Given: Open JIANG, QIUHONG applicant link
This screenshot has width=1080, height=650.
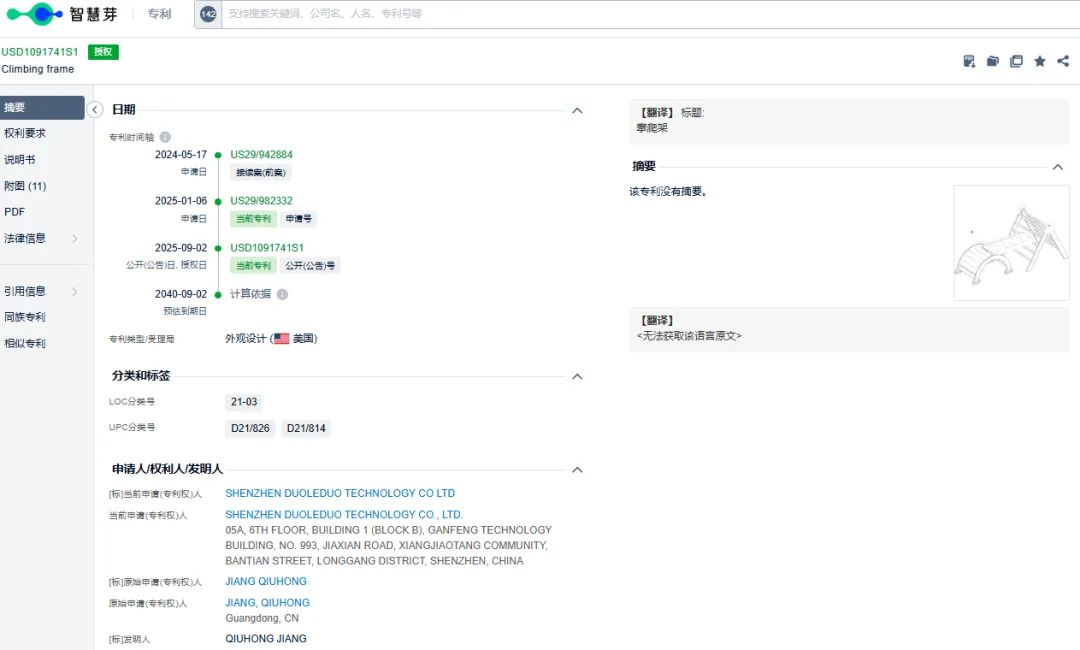Looking at the screenshot, I should 267,602.
